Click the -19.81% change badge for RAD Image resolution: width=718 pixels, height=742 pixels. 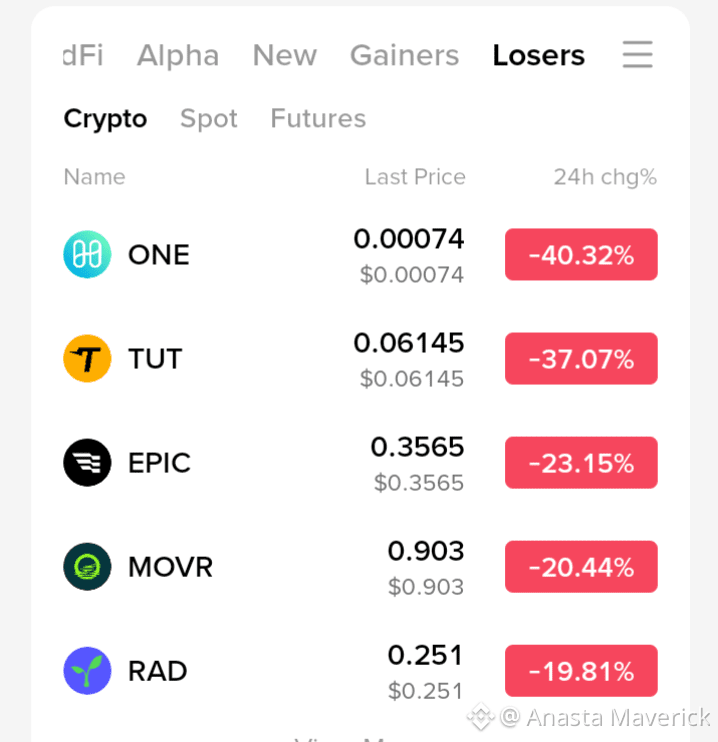581,671
